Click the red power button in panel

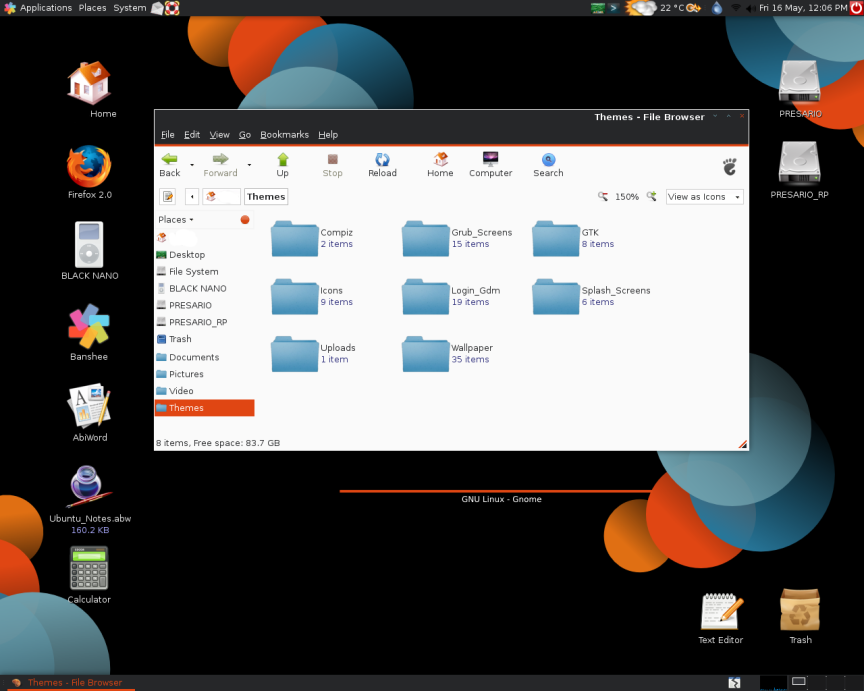coord(856,8)
